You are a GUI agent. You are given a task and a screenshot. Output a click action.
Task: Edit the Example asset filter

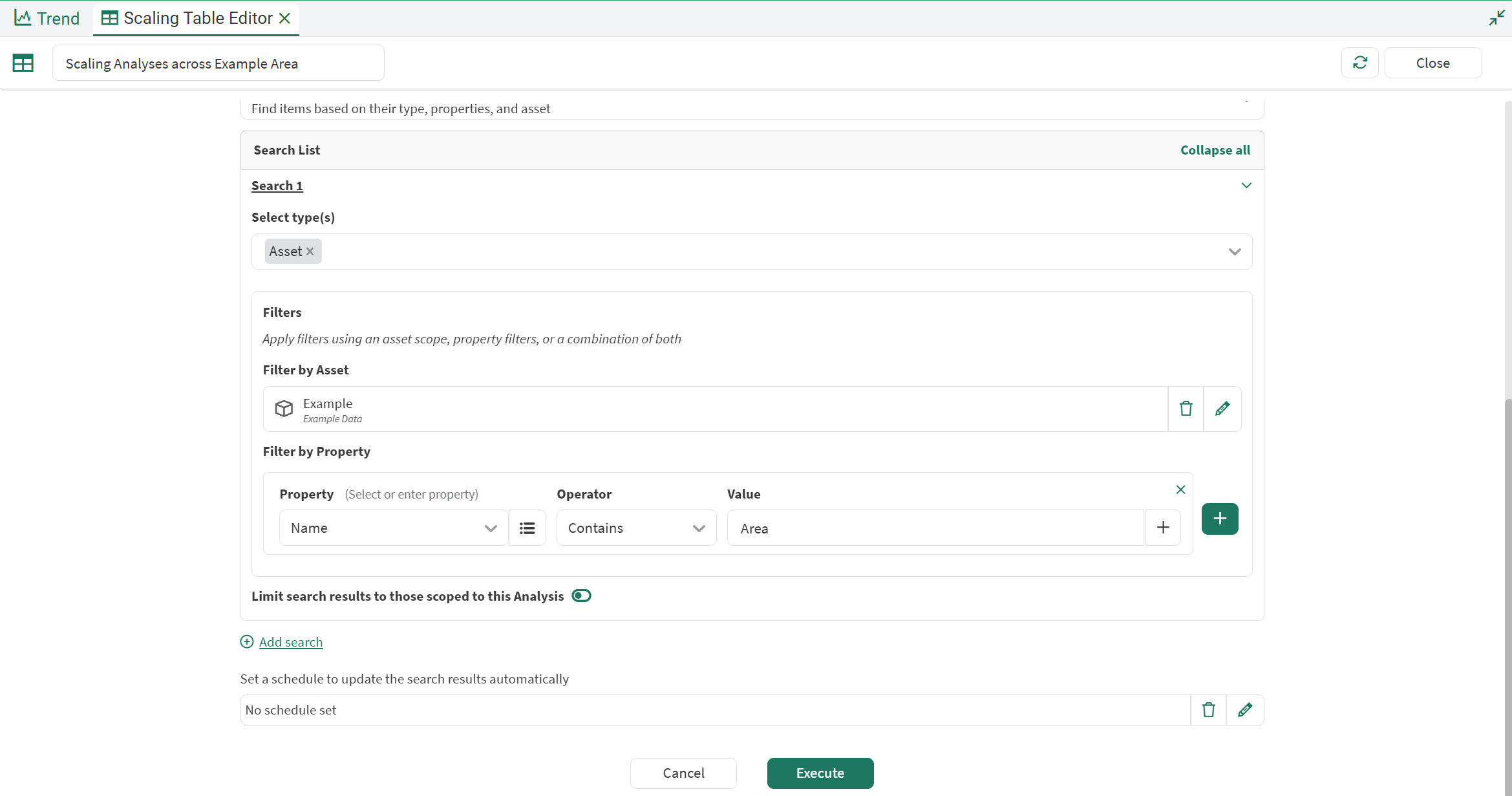(x=1222, y=409)
